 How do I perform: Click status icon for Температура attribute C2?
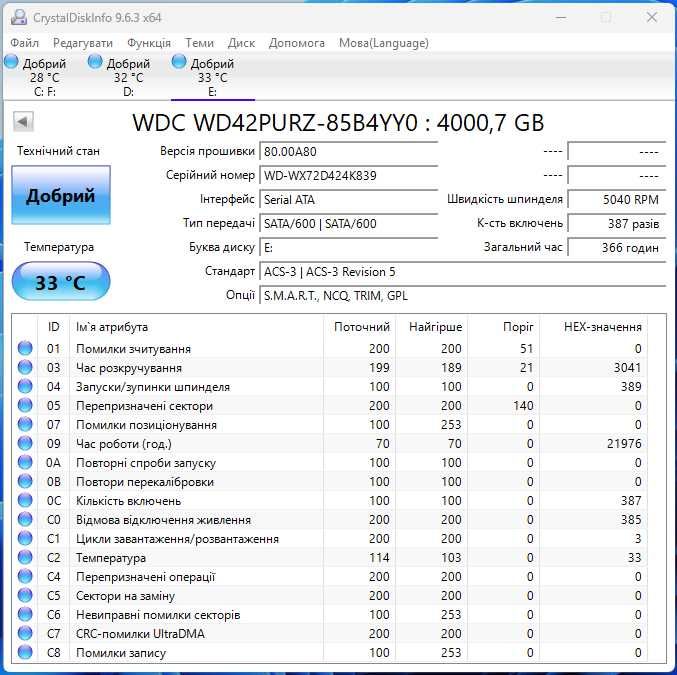25,557
